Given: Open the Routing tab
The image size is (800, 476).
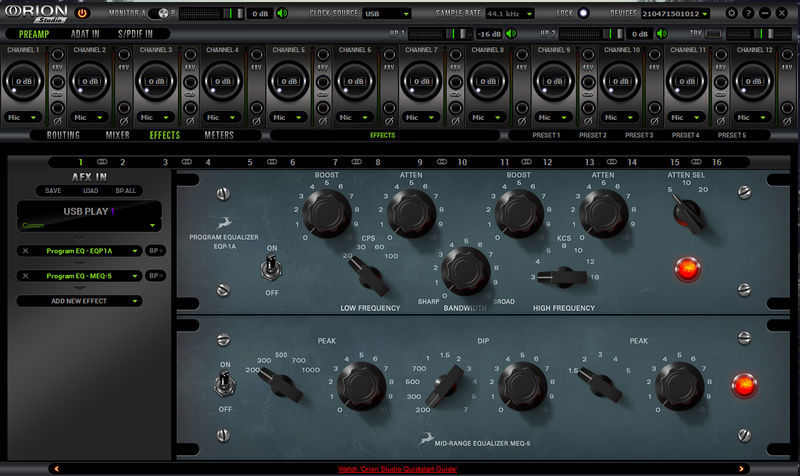Looking at the screenshot, I should (x=63, y=135).
